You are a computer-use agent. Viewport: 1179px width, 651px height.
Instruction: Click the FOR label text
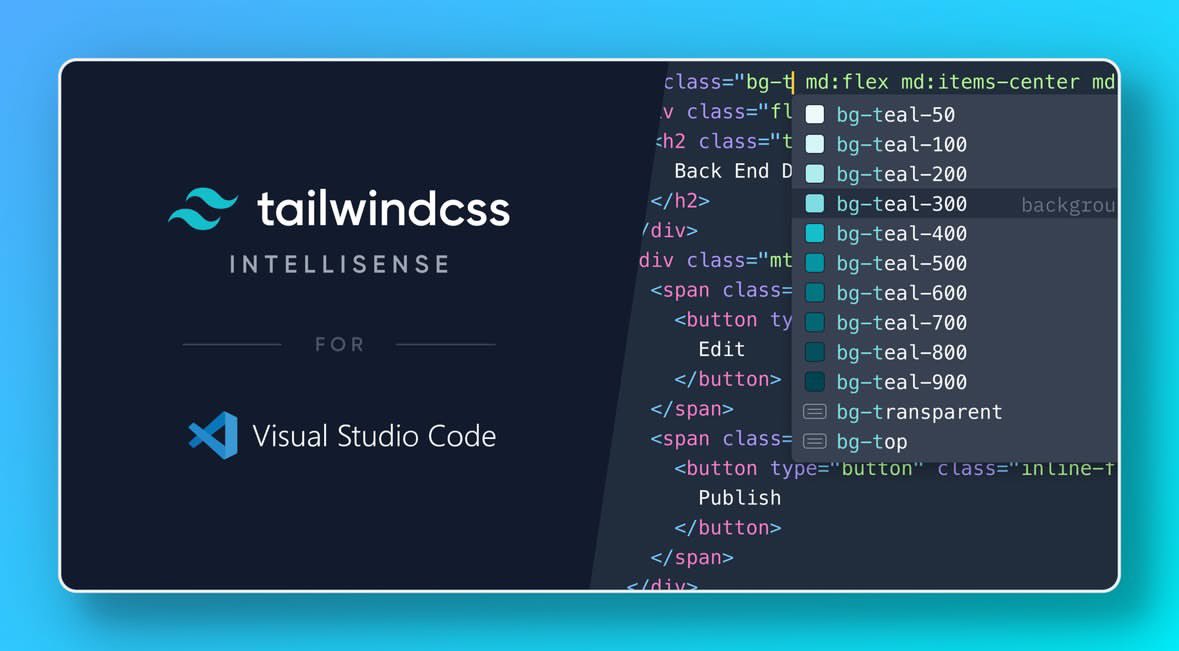point(340,344)
